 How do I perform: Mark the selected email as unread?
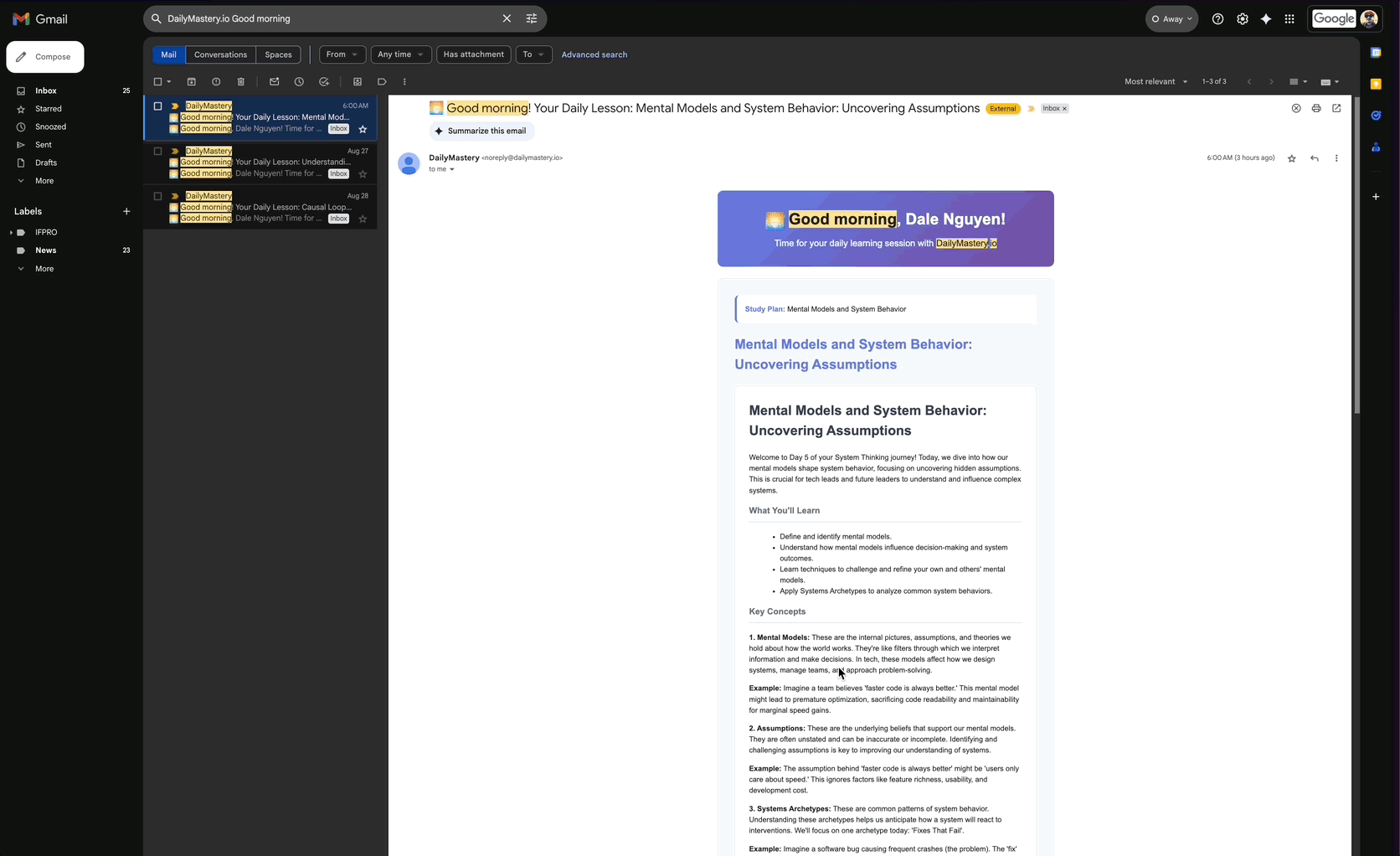(x=275, y=81)
